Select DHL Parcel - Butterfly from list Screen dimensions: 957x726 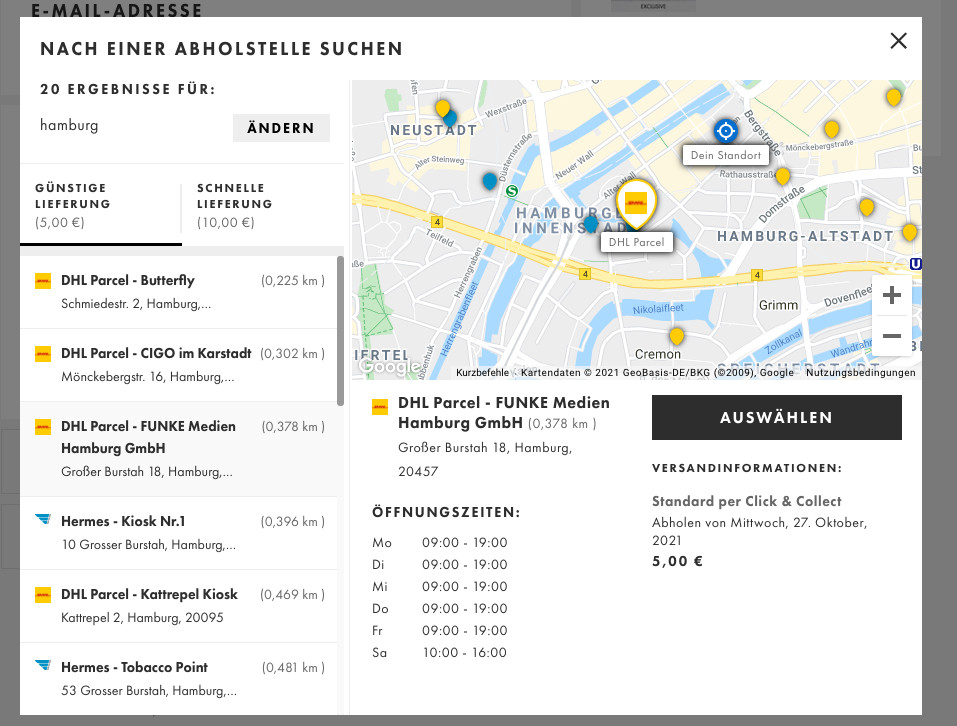click(179, 292)
